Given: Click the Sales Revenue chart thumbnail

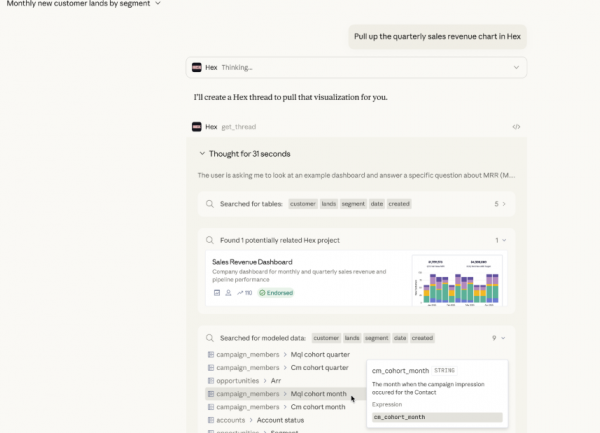Looking at the screenshot, I should [457, 278].
